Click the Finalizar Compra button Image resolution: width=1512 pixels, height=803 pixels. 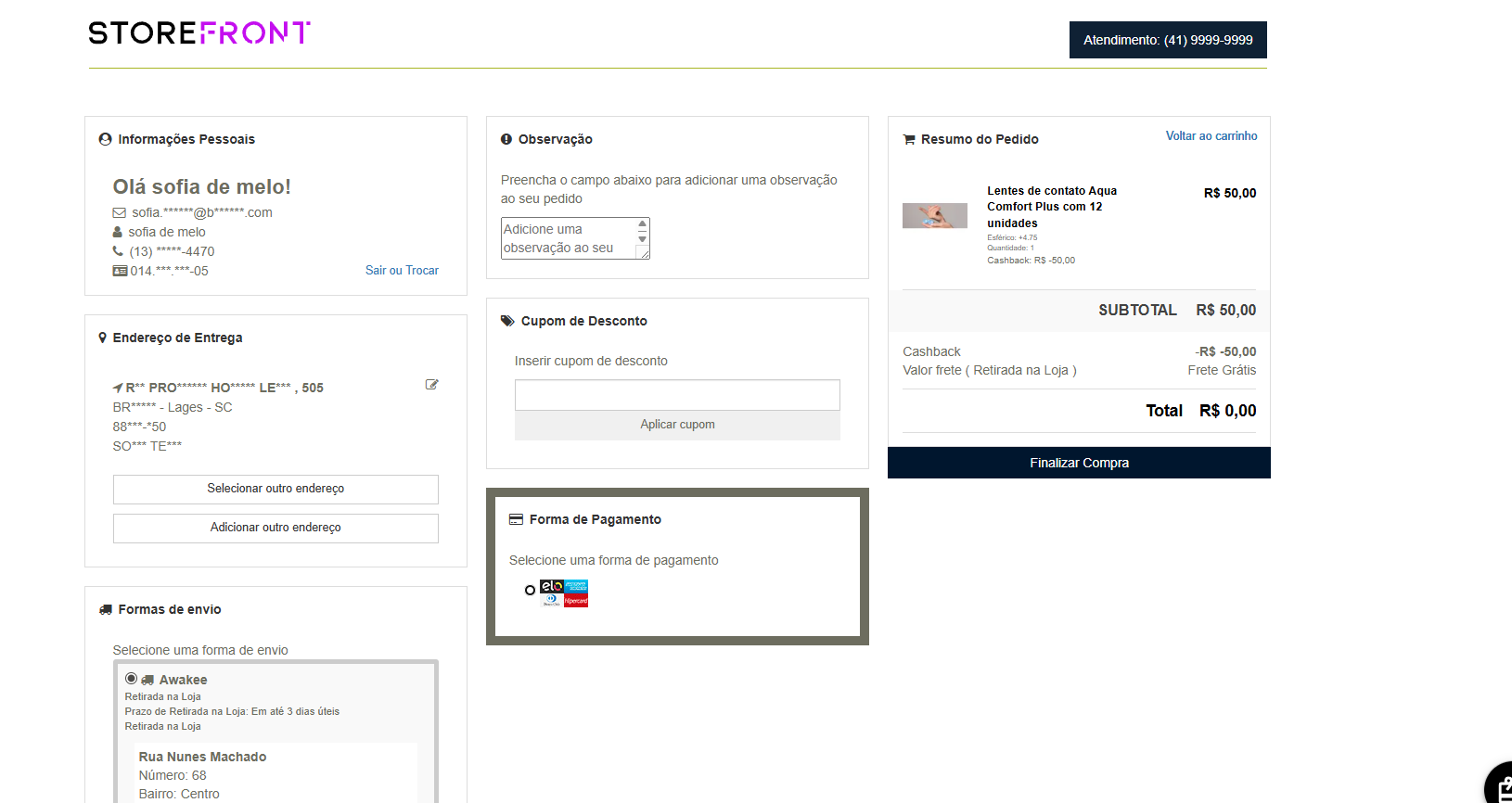pyautogui.click(x=1079, y=463)
